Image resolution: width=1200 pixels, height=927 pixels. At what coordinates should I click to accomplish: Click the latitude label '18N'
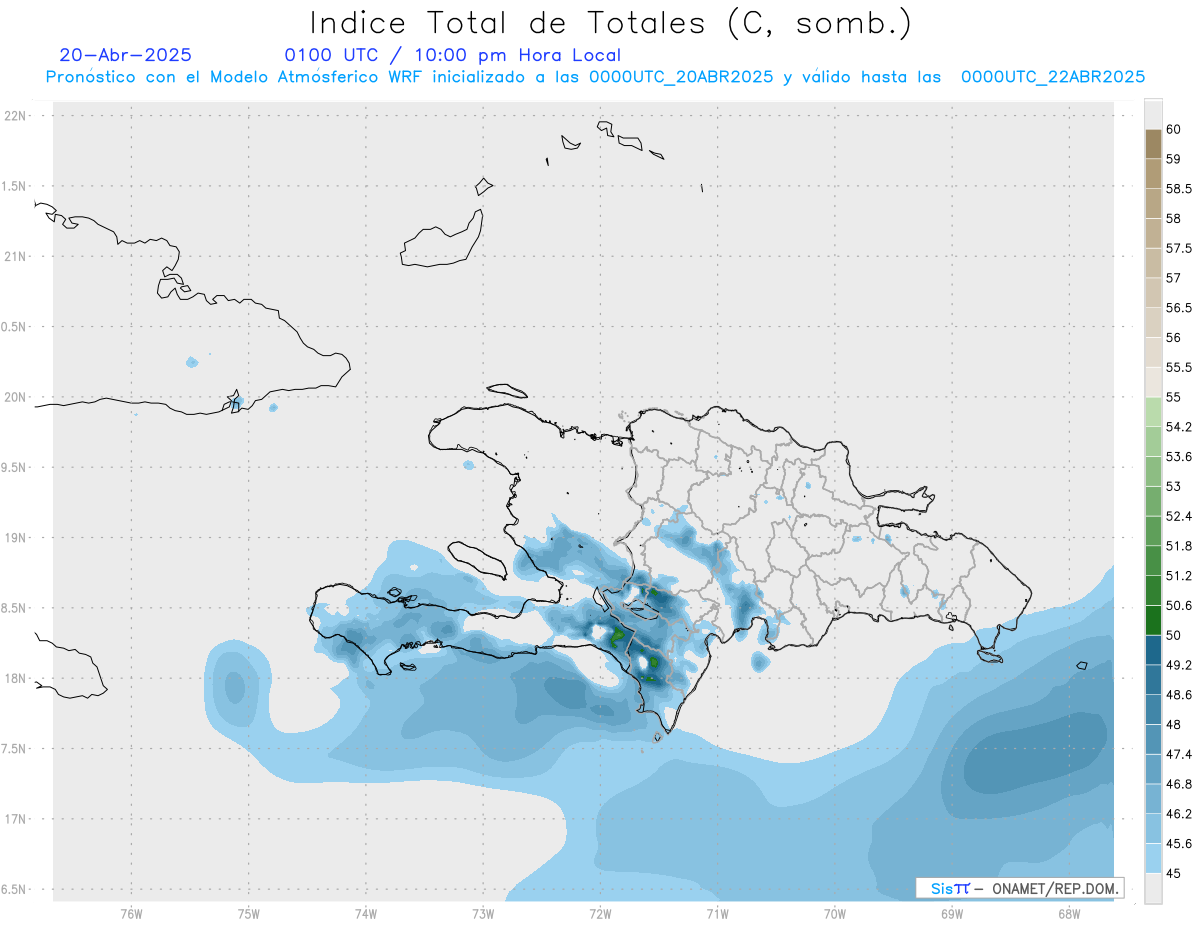pyautogui.click(x=15, y=679)
